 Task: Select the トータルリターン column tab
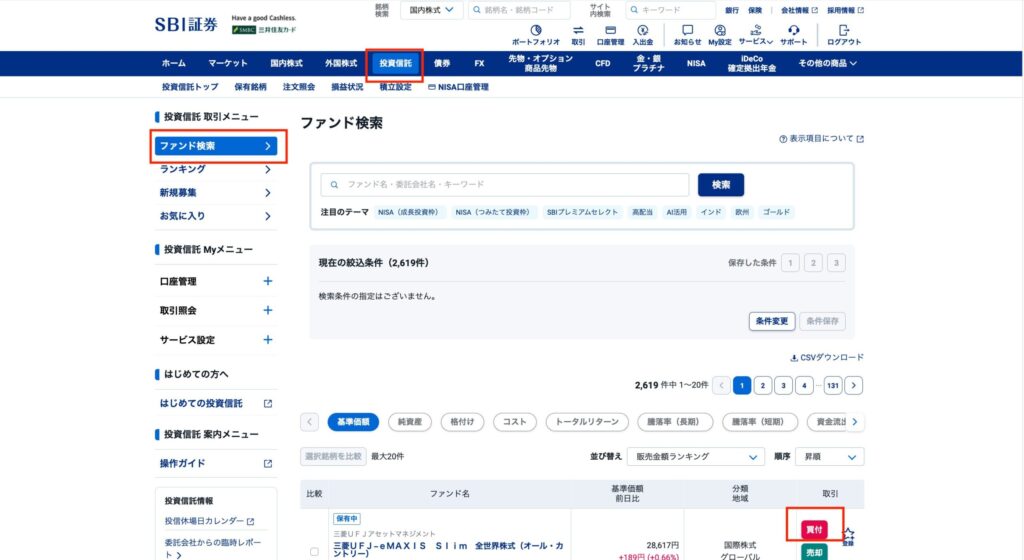tap(587, 422)
